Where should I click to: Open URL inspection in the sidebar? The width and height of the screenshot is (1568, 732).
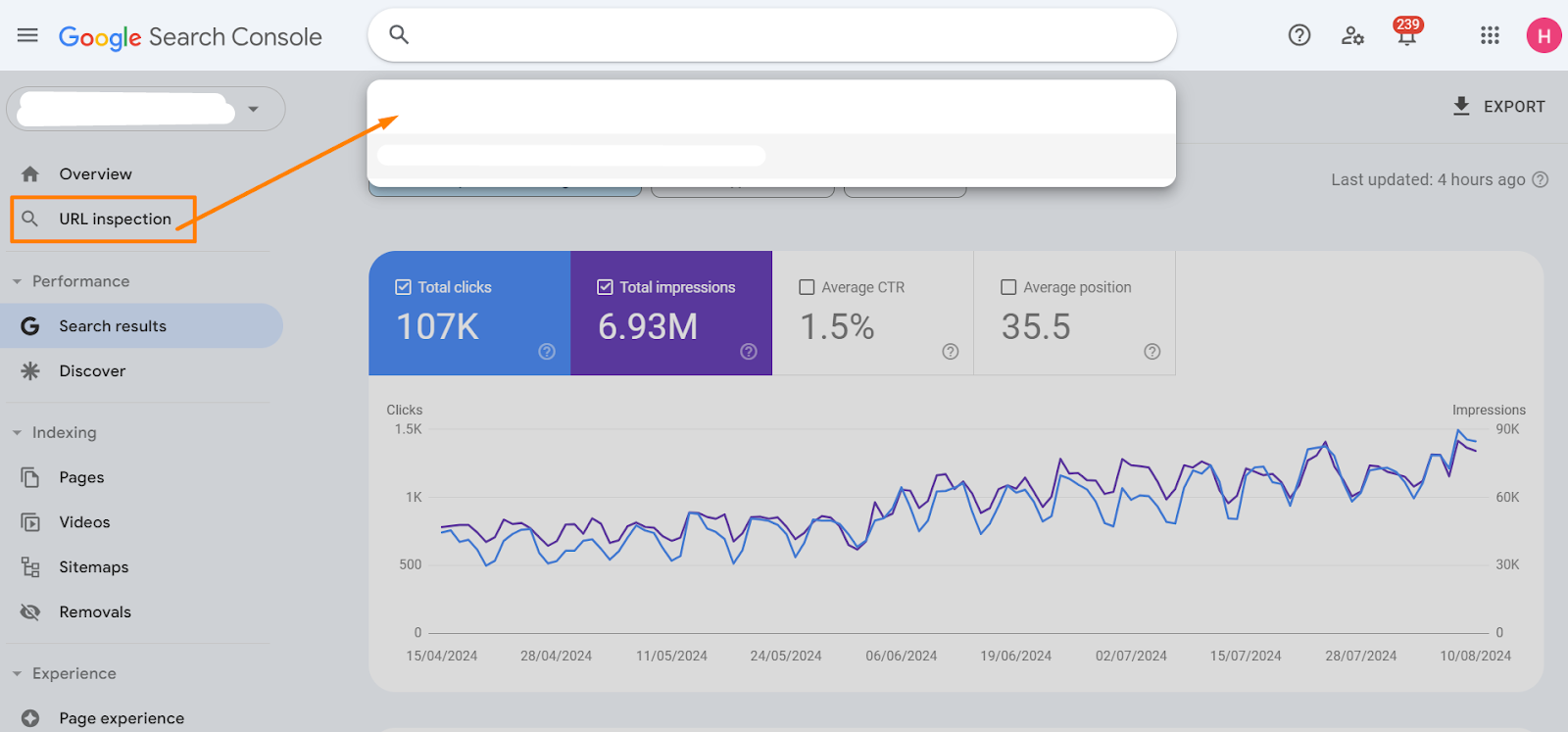pyautogui.click(x=115, y=219)
